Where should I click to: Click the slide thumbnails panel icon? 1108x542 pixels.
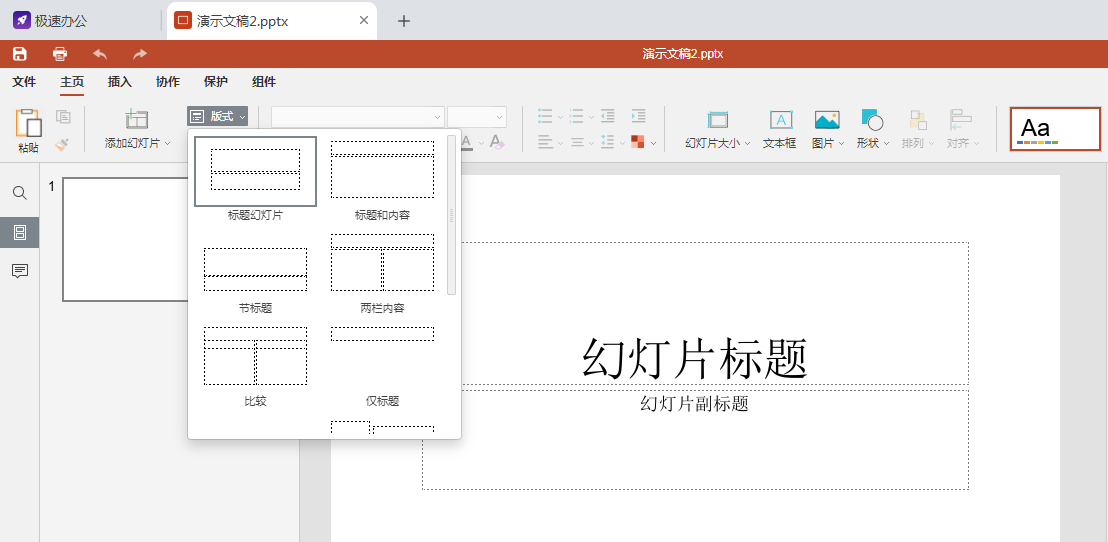20,232
